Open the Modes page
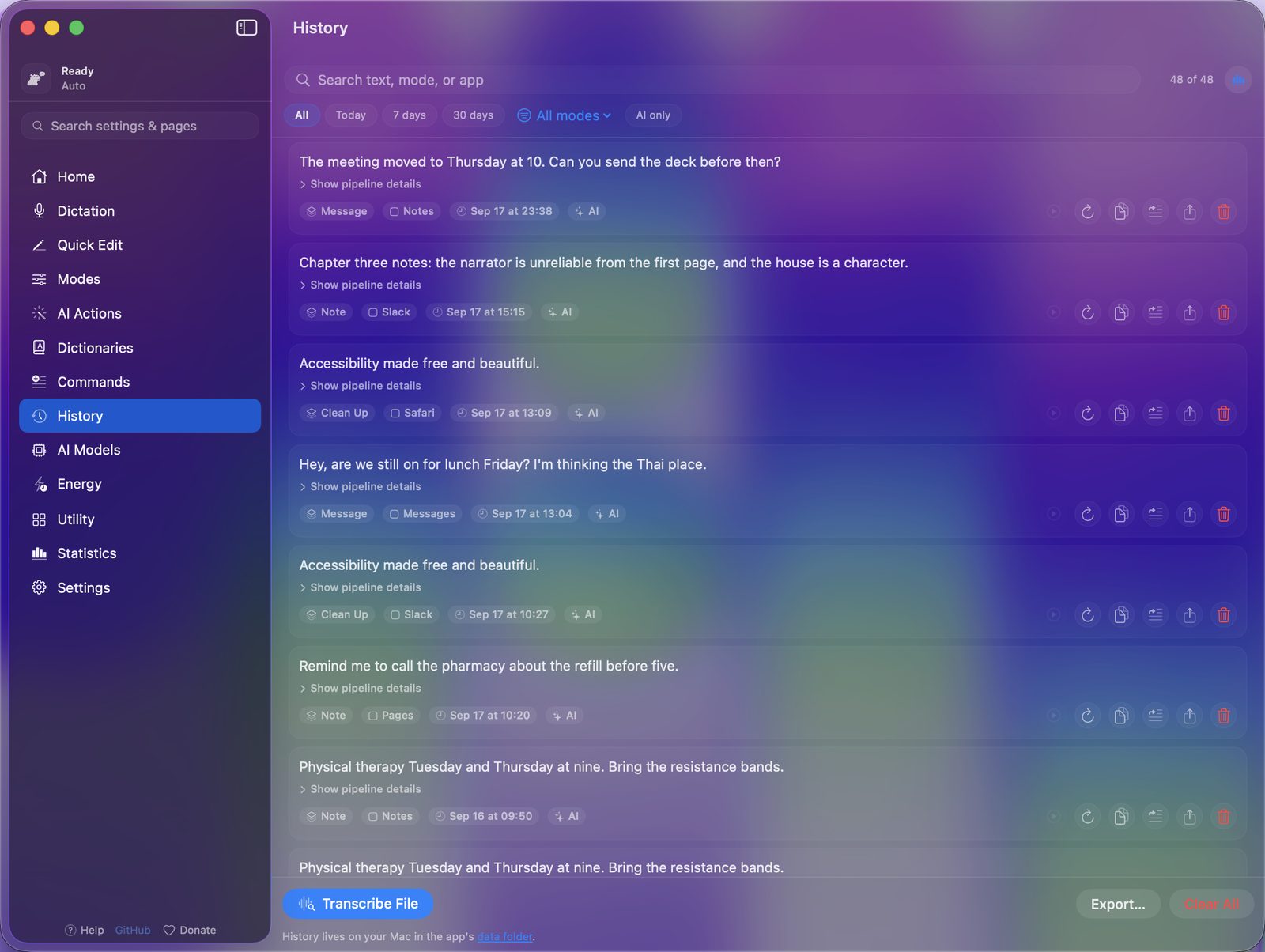 140,279
